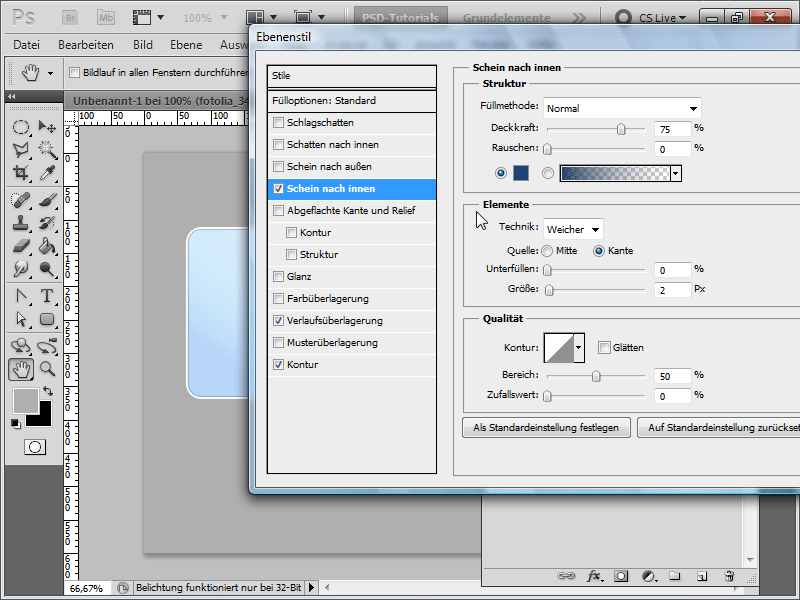Select the Healing Brush tool
The image size is (800, 600).
[20, 200]
